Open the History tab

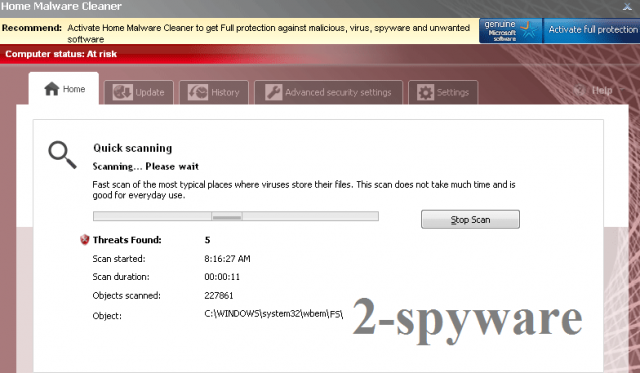tap(214, 92)
